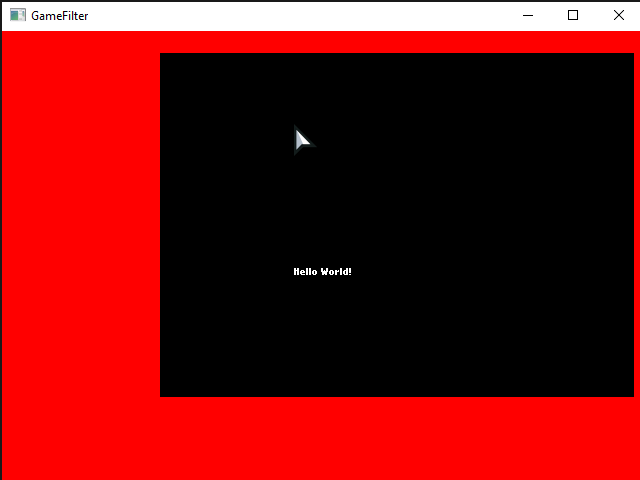The height and width of the screenshot is (480, 640).
Task: Minimize the GameFilter window
Action: (x=528, y=16)
